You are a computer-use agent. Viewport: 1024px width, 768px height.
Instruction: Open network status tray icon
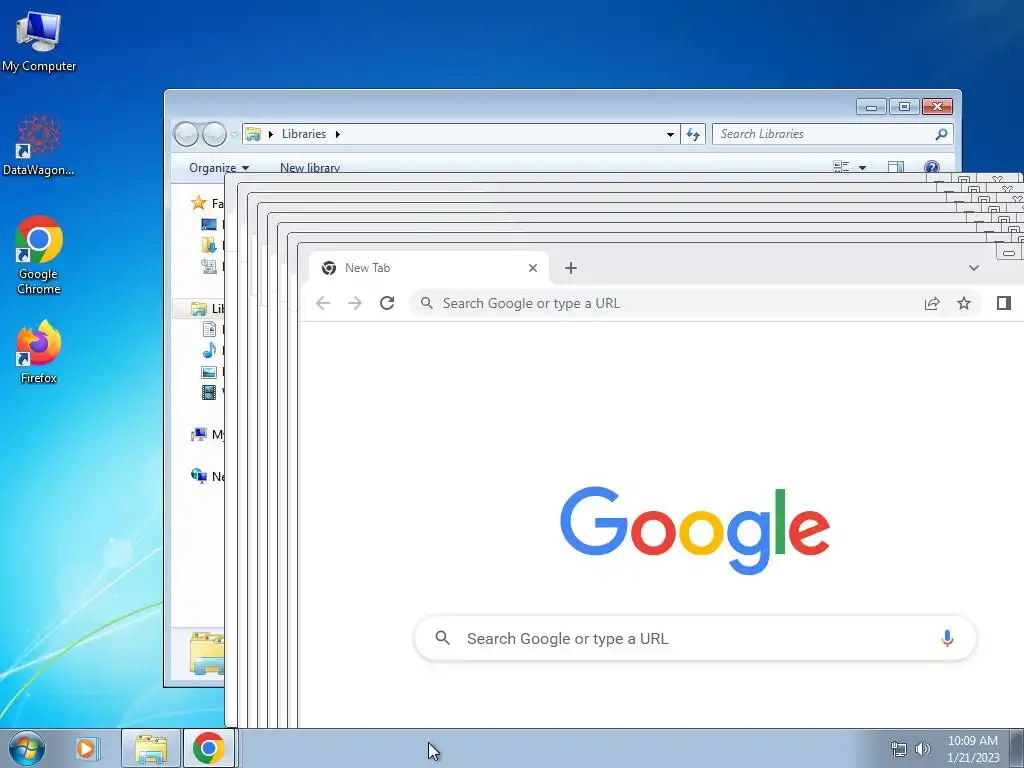899,749
